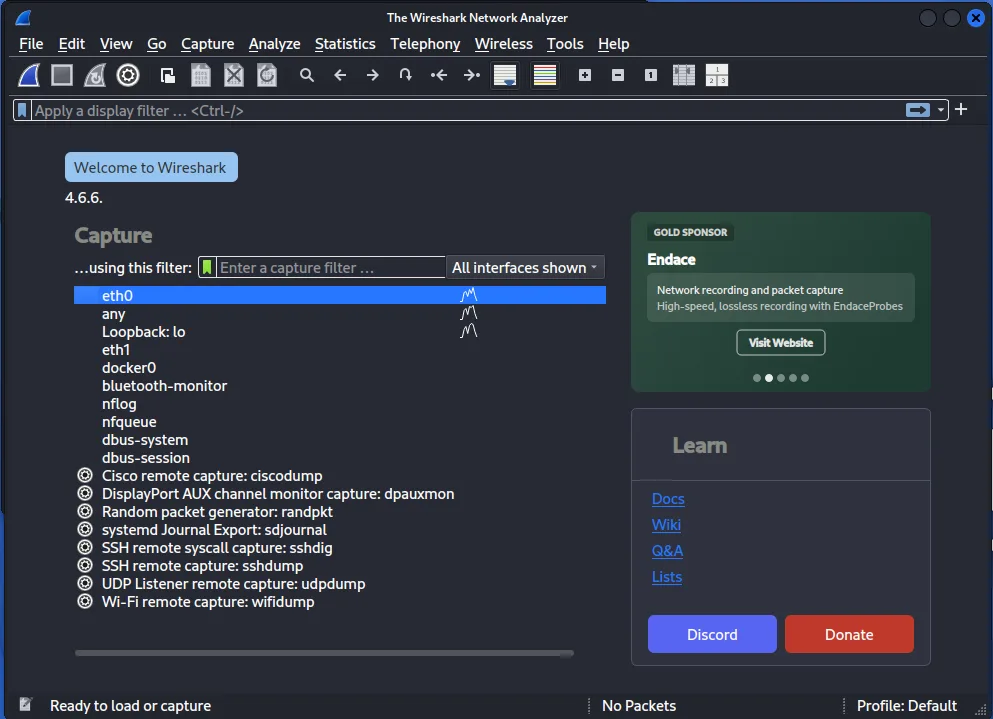This screenshot has width=993, height=719.
Task: Add a display filter button plus
Action: coord(961,110)
